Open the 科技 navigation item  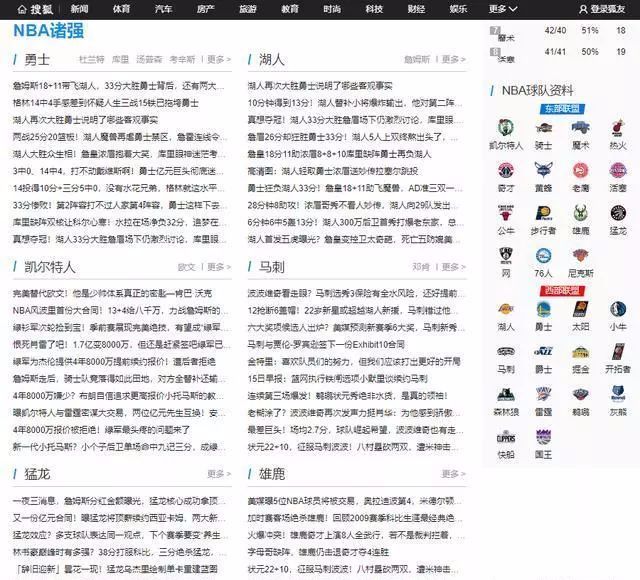click(x=374, y=9)
